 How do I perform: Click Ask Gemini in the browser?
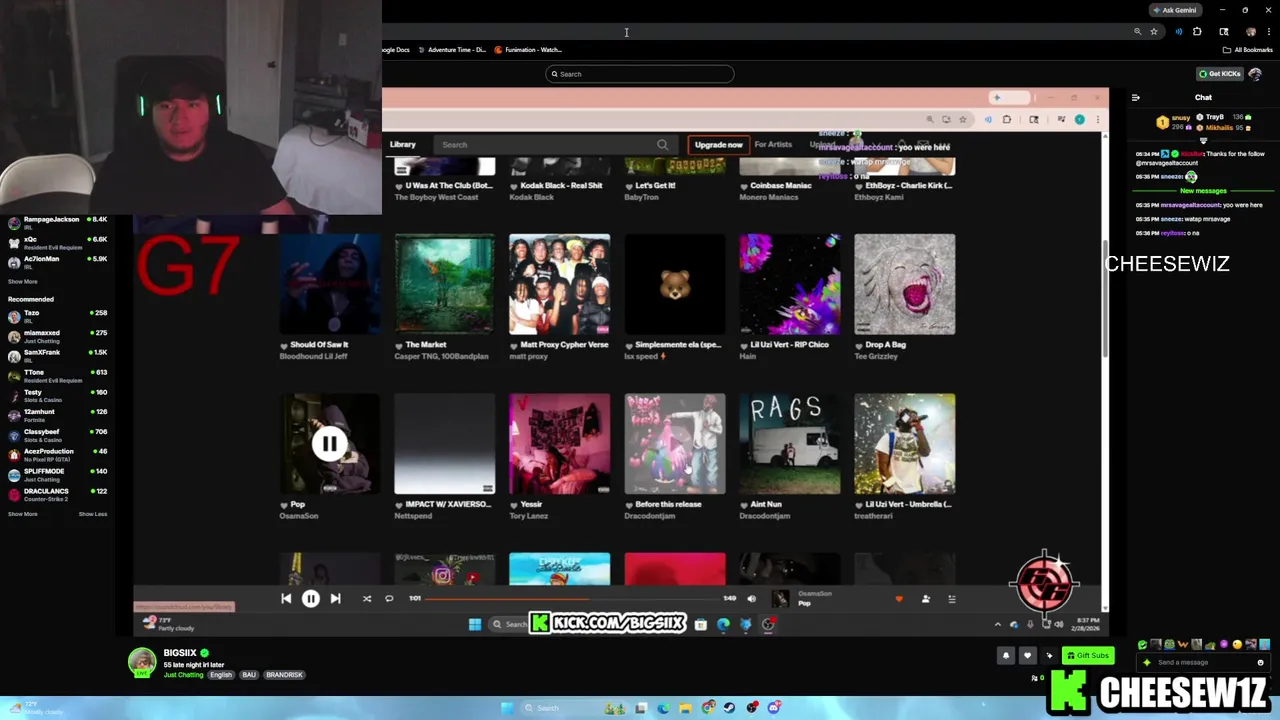point(1175,10)
